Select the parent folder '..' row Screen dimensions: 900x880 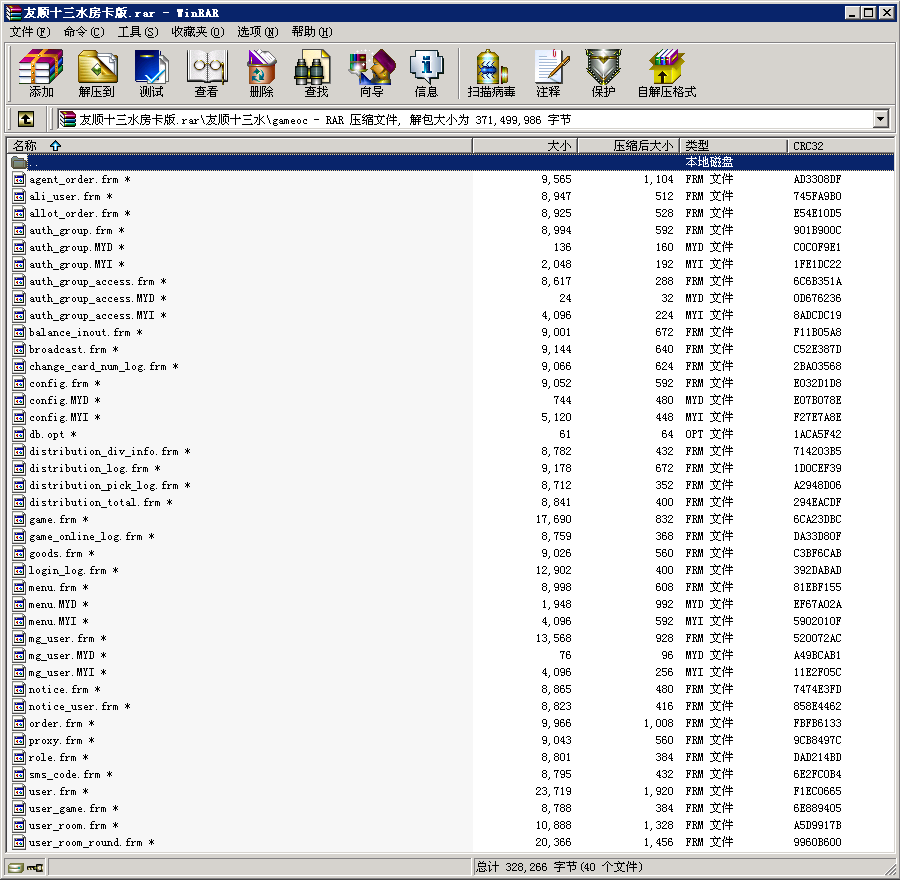pyautogui.click(x=34, y=162)
